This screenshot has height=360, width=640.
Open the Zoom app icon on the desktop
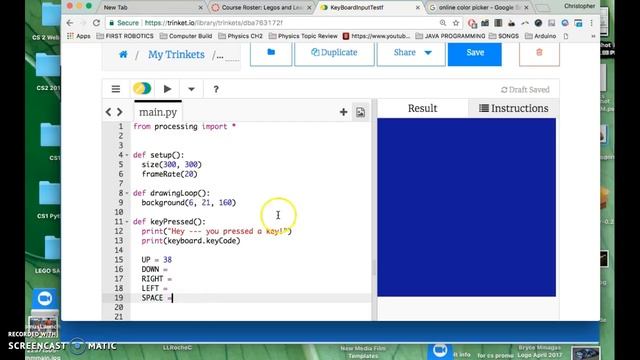click(44, 298)
